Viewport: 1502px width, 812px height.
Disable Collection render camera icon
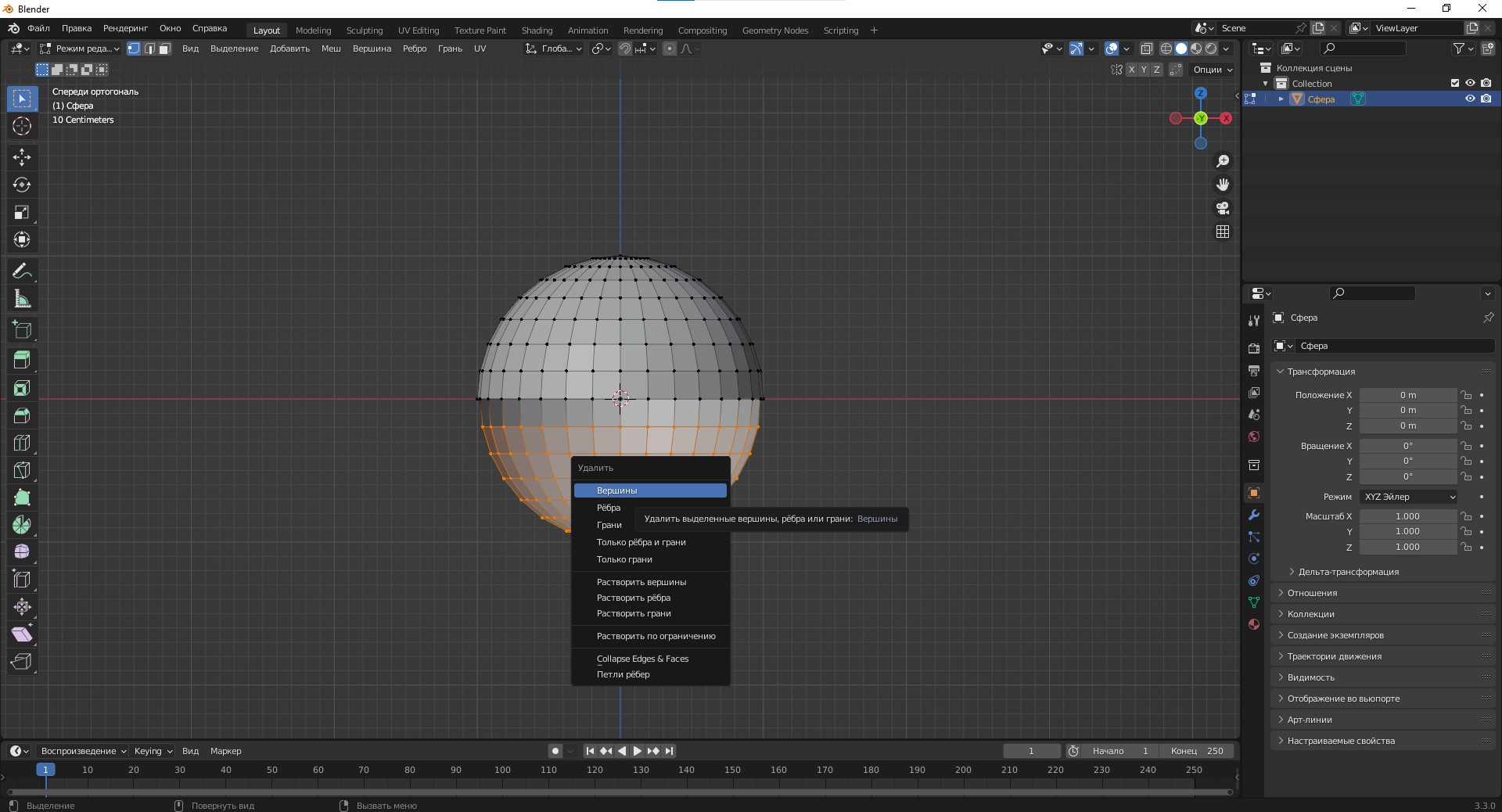[1486, 83]
